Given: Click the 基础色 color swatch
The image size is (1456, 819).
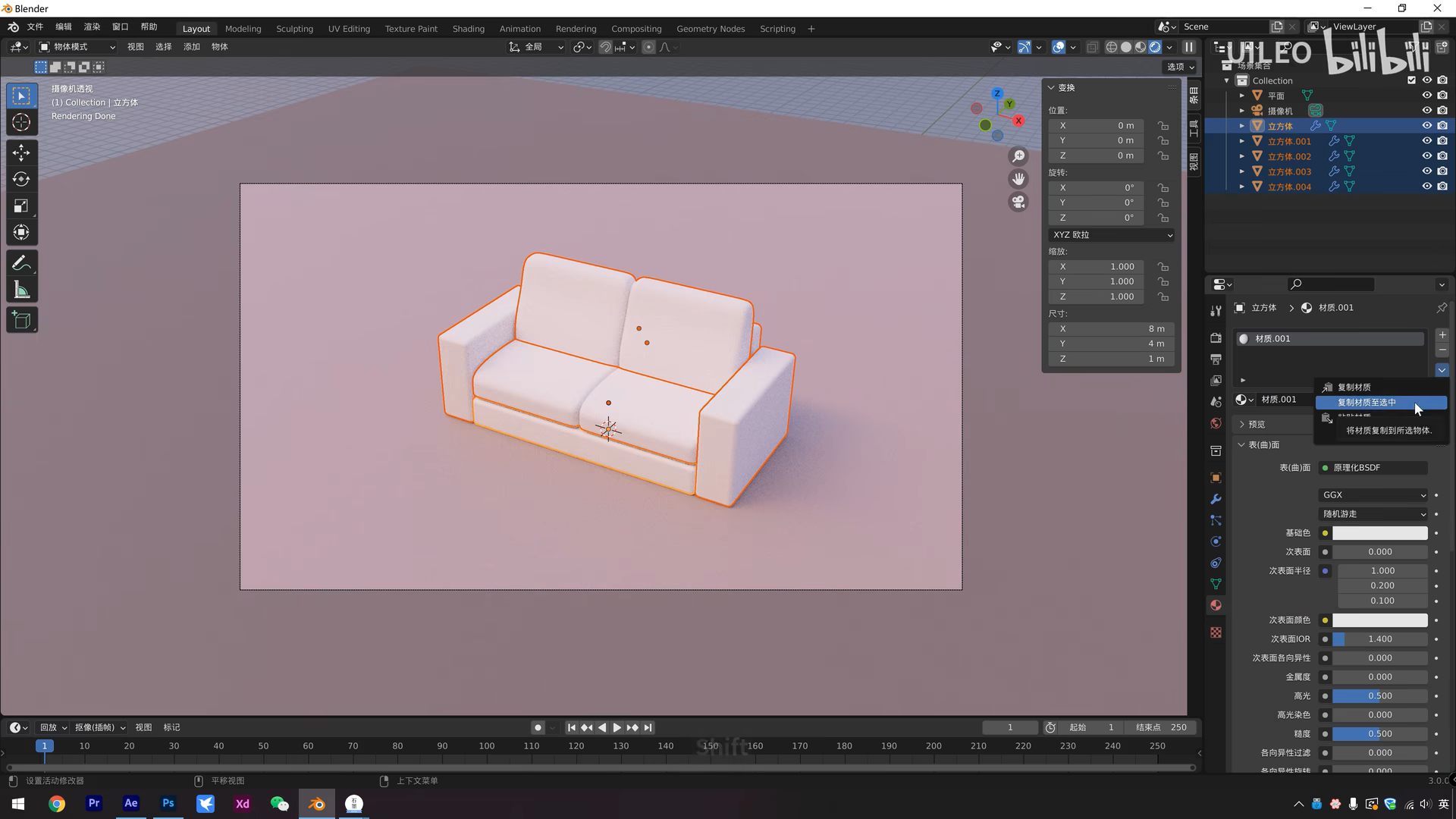Looking at the screenshot, I should (1379, 533).
